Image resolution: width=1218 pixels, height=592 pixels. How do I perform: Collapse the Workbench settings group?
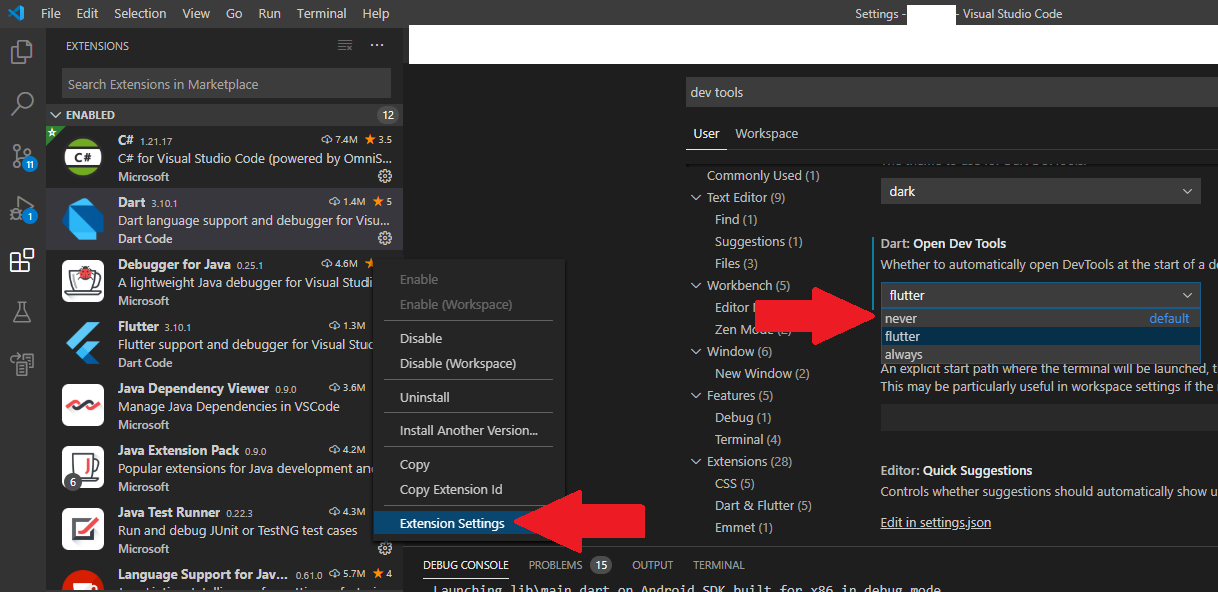pos(696,285)
